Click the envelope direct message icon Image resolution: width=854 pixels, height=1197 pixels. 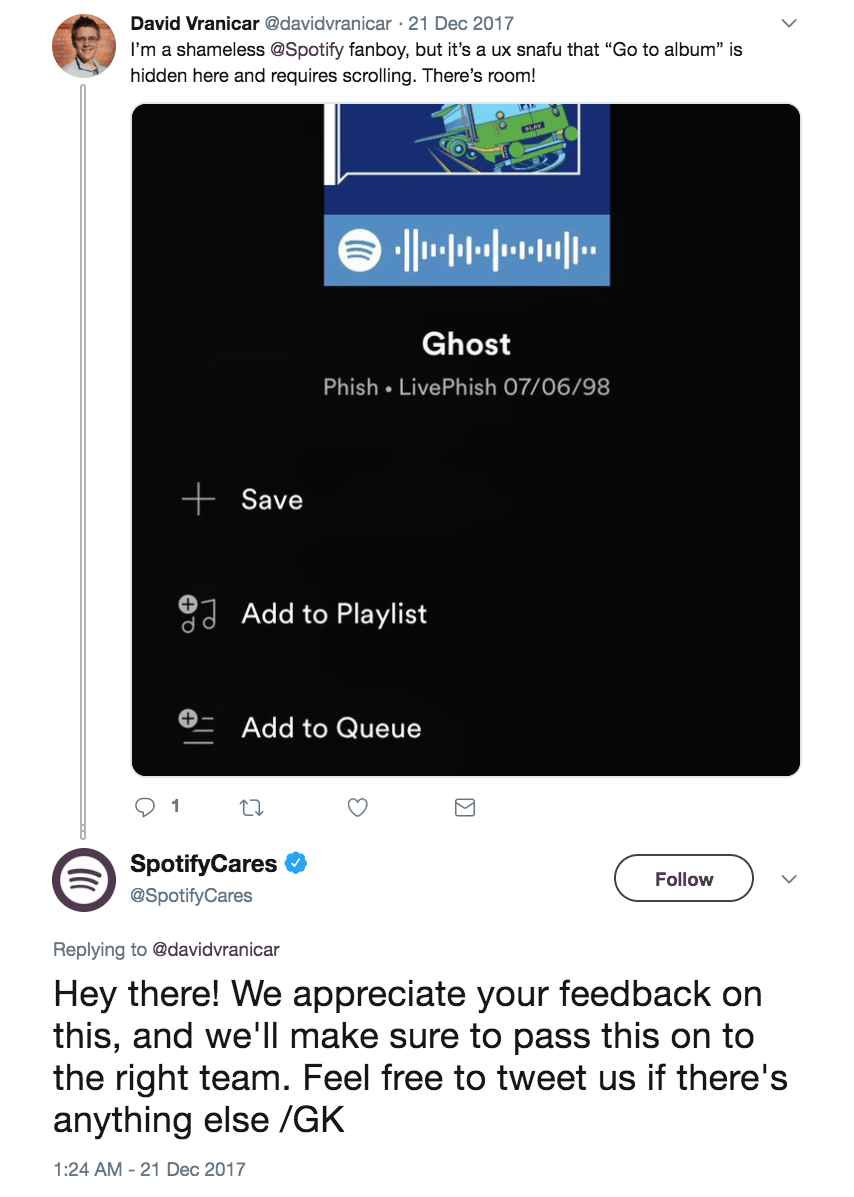click(x=464, y=807)
